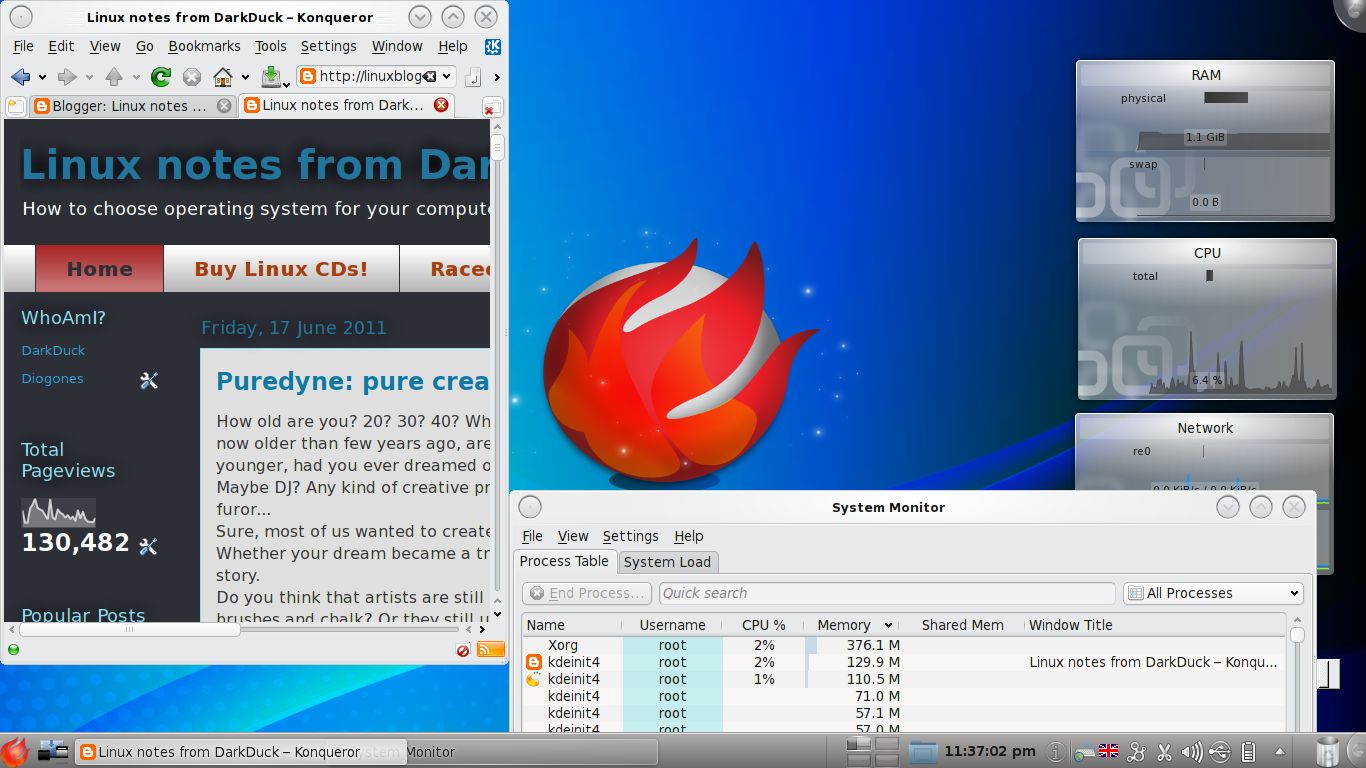1366x768 pixels.
Task: Click the stop loading icon
Action: [x=190, y=76]
